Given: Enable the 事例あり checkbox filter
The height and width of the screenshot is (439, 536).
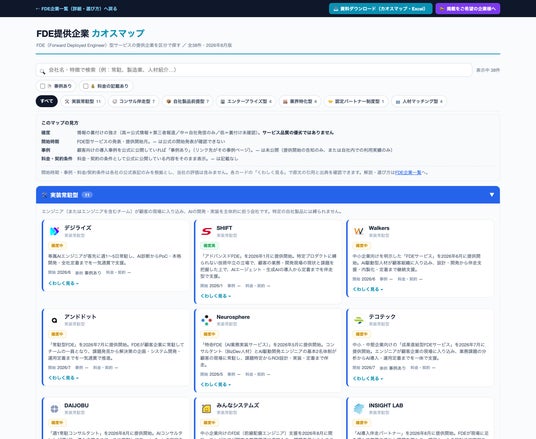Looking at the screenshot, I should pos(43,86).
